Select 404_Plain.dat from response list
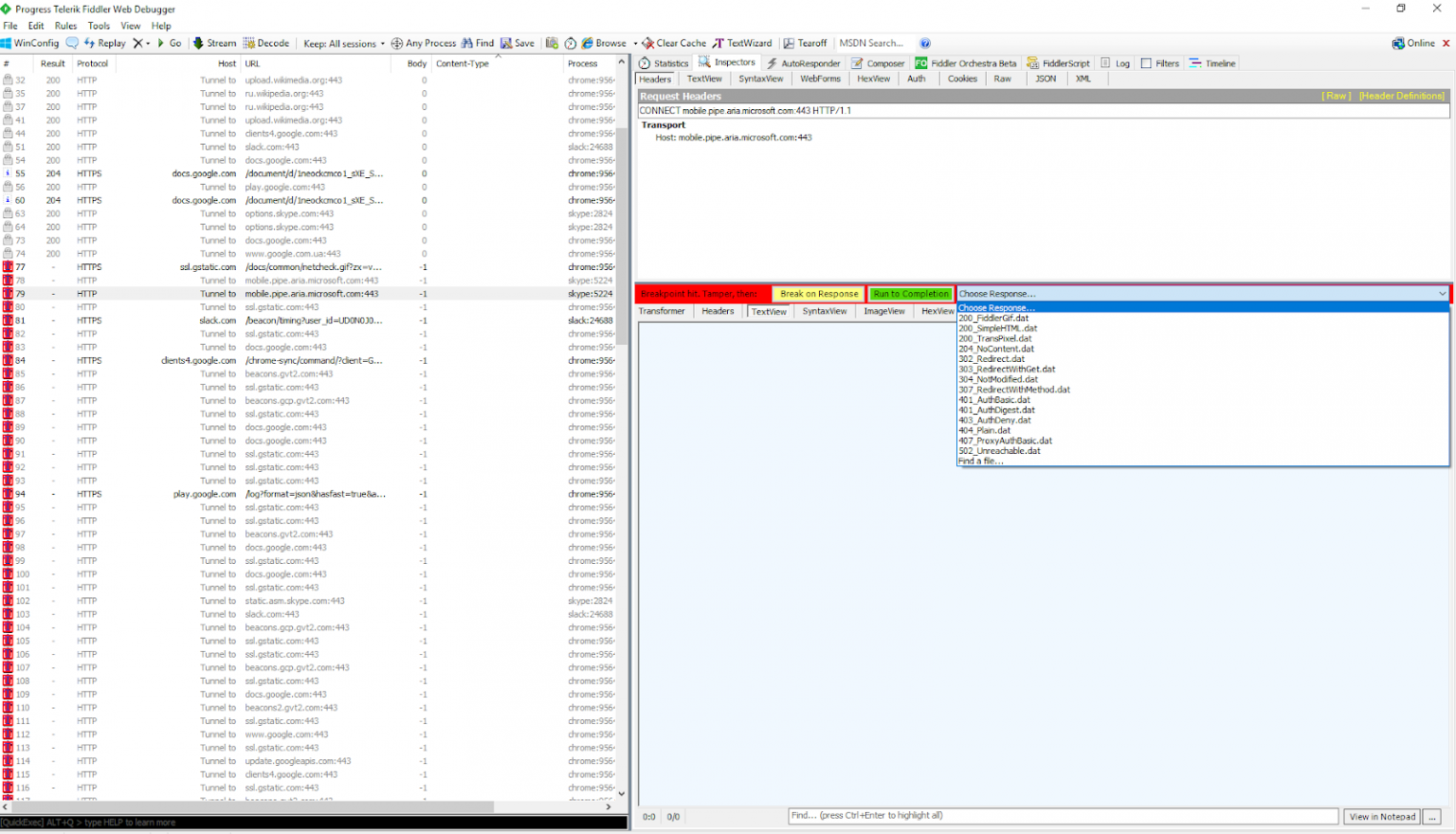Screen dimensions: 1456x834 (x=984, y=430)
